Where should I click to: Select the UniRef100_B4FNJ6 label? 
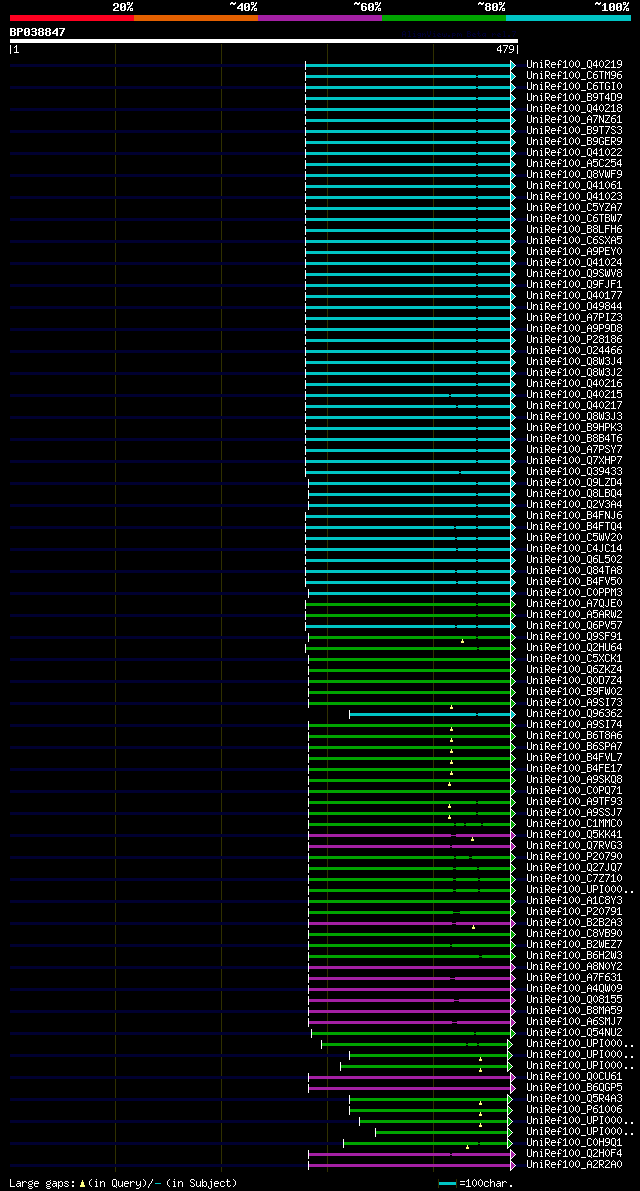[x=574, y=517]
